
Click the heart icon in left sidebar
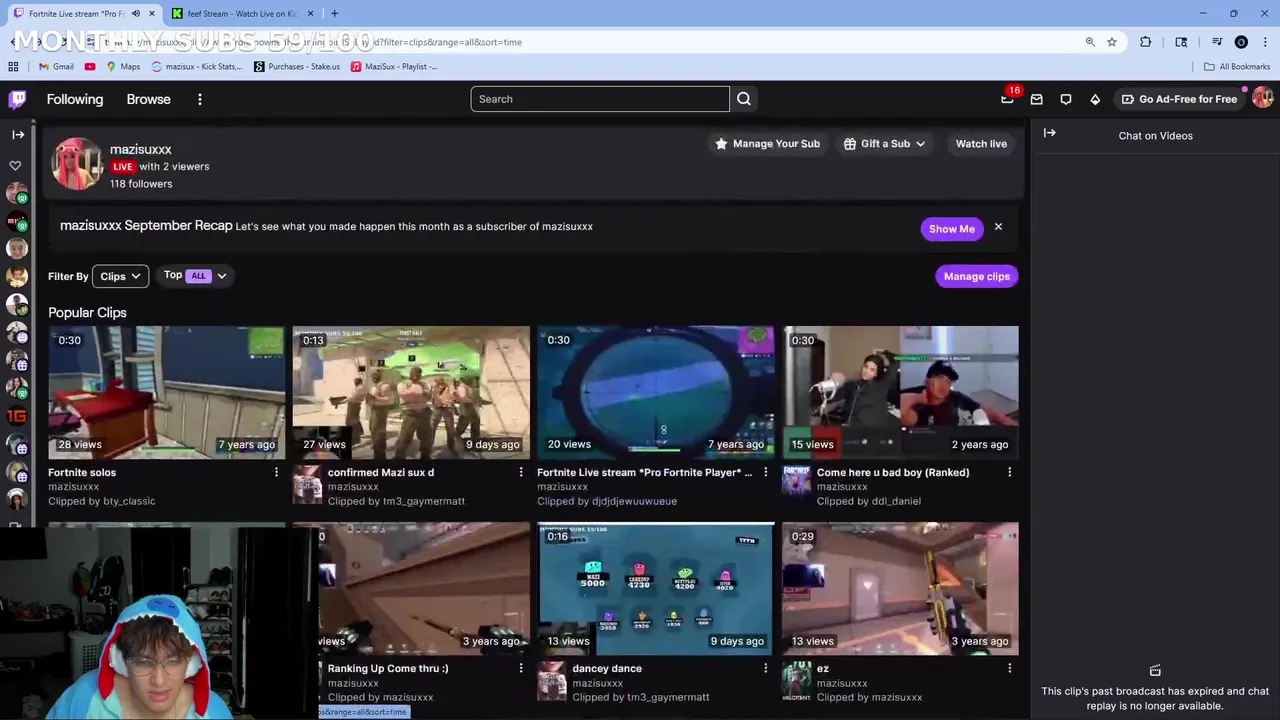click(15, 165)
